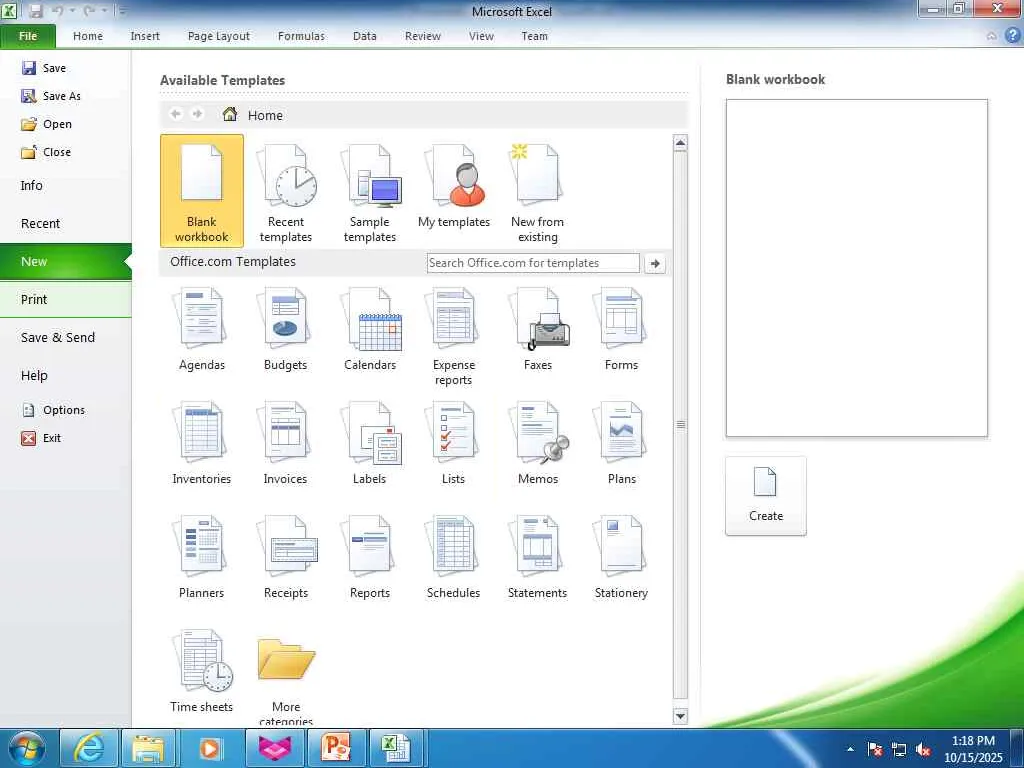Open Recent templates
Screen dimensions: 1024x768
(x=285, y=191)
